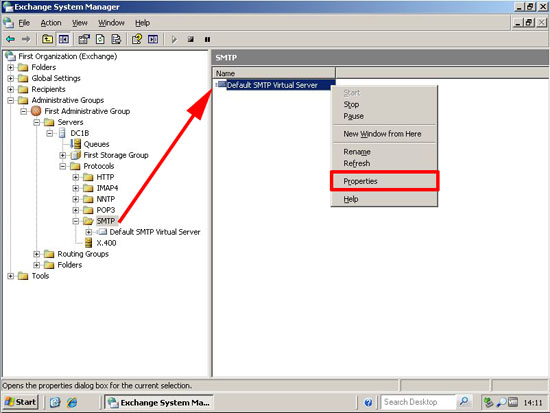
Task: Expand the IMAP4 protocol node
Action: [x=76, y=188]
